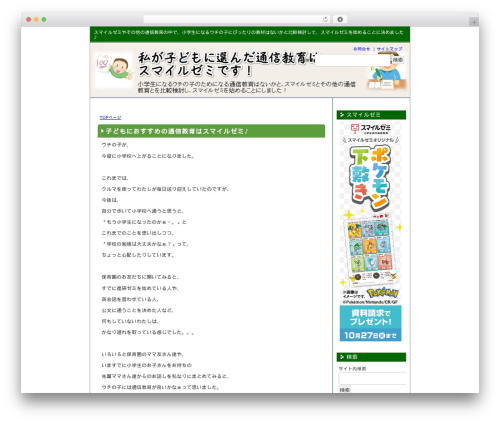This screenshot has height=423, width=500.
Task: Click the line これまでは、 in the article
Action: coord(115,178)
